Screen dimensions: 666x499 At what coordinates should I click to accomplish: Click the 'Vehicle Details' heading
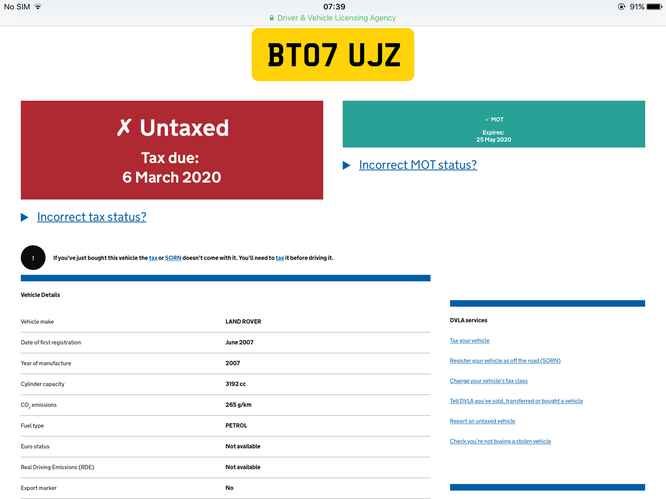click(40, 295)
